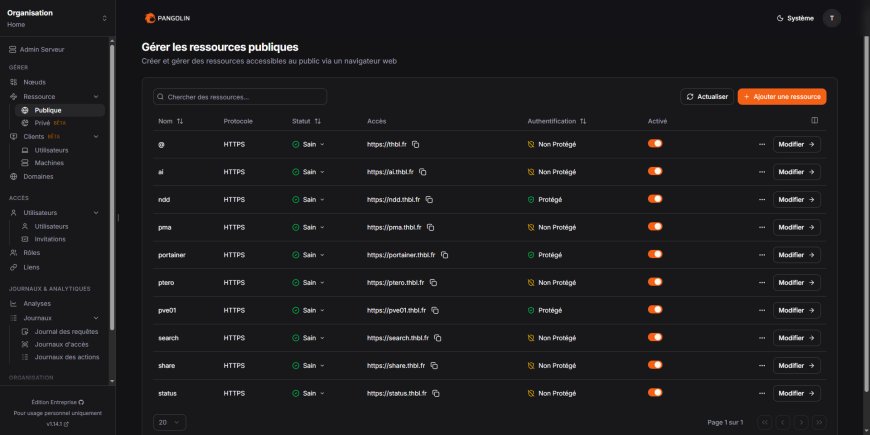The width and height of the screenshot is (870, 435).
Task: Open the Organisation Home selector
Action: click(57, 18)
